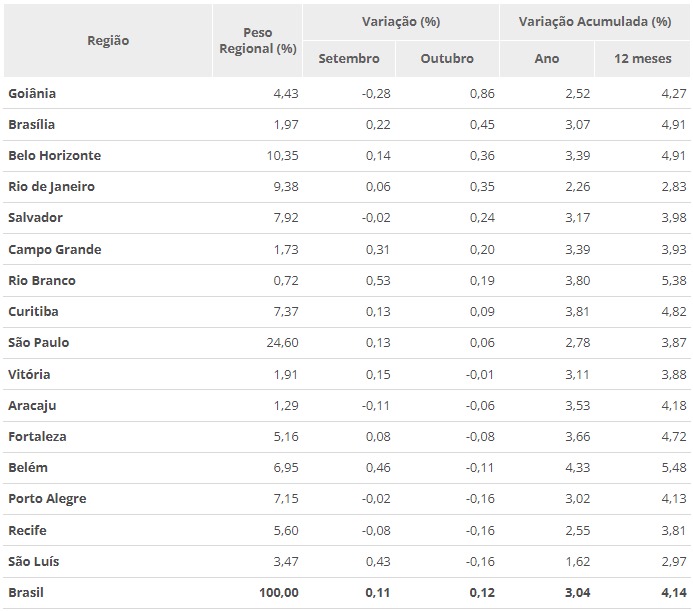
Task: Click the Outubro column header
Action: [x=447, y=59]
